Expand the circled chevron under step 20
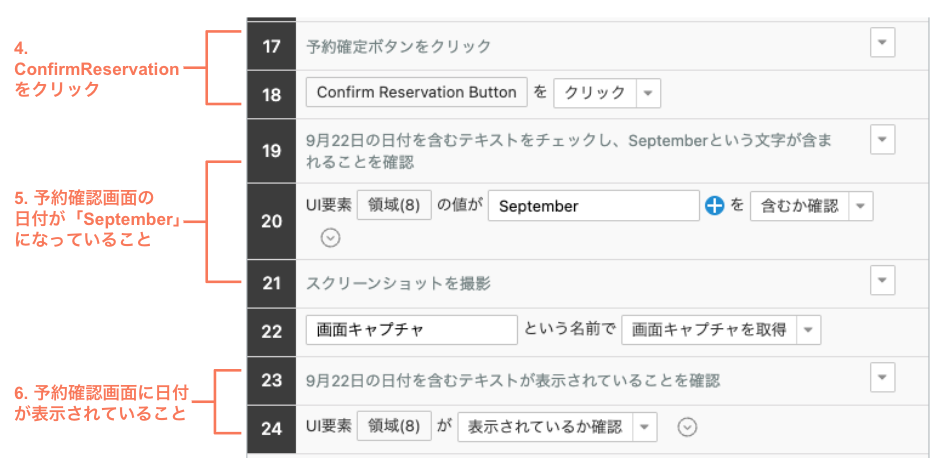Viewport: 938px width, 470px height. pyautogui.click(x=331, y=238)
